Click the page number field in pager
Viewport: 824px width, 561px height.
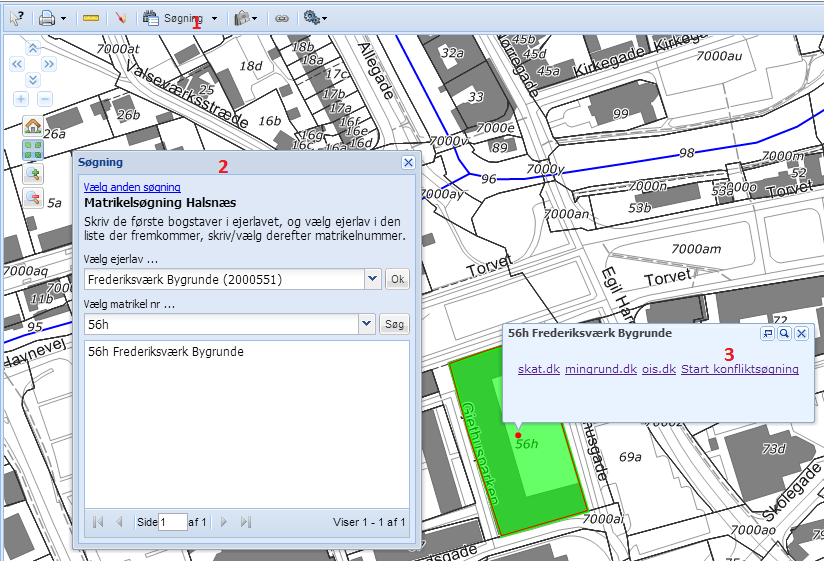[172, 522]
